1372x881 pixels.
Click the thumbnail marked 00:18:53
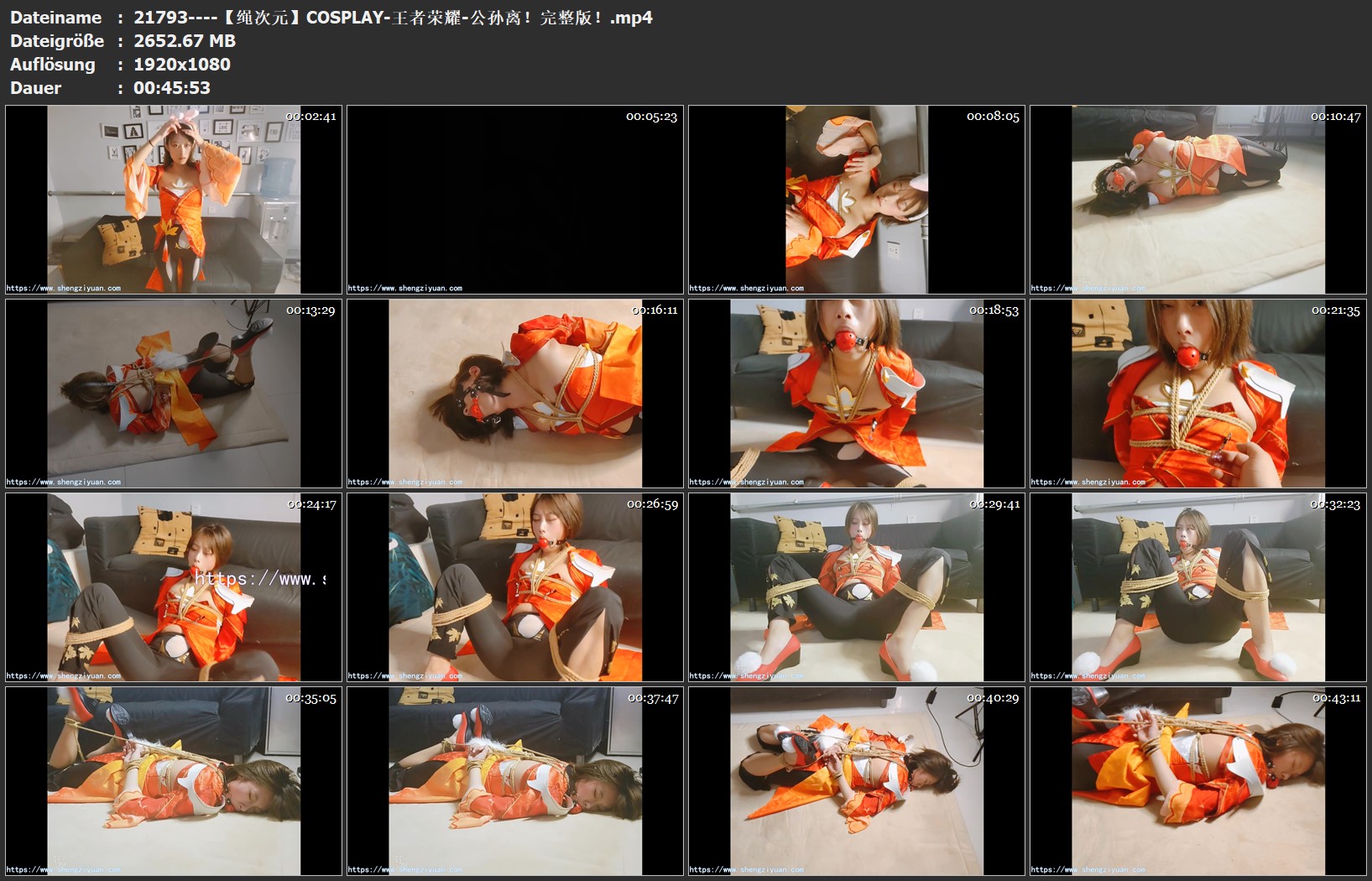tap(857, 394)
